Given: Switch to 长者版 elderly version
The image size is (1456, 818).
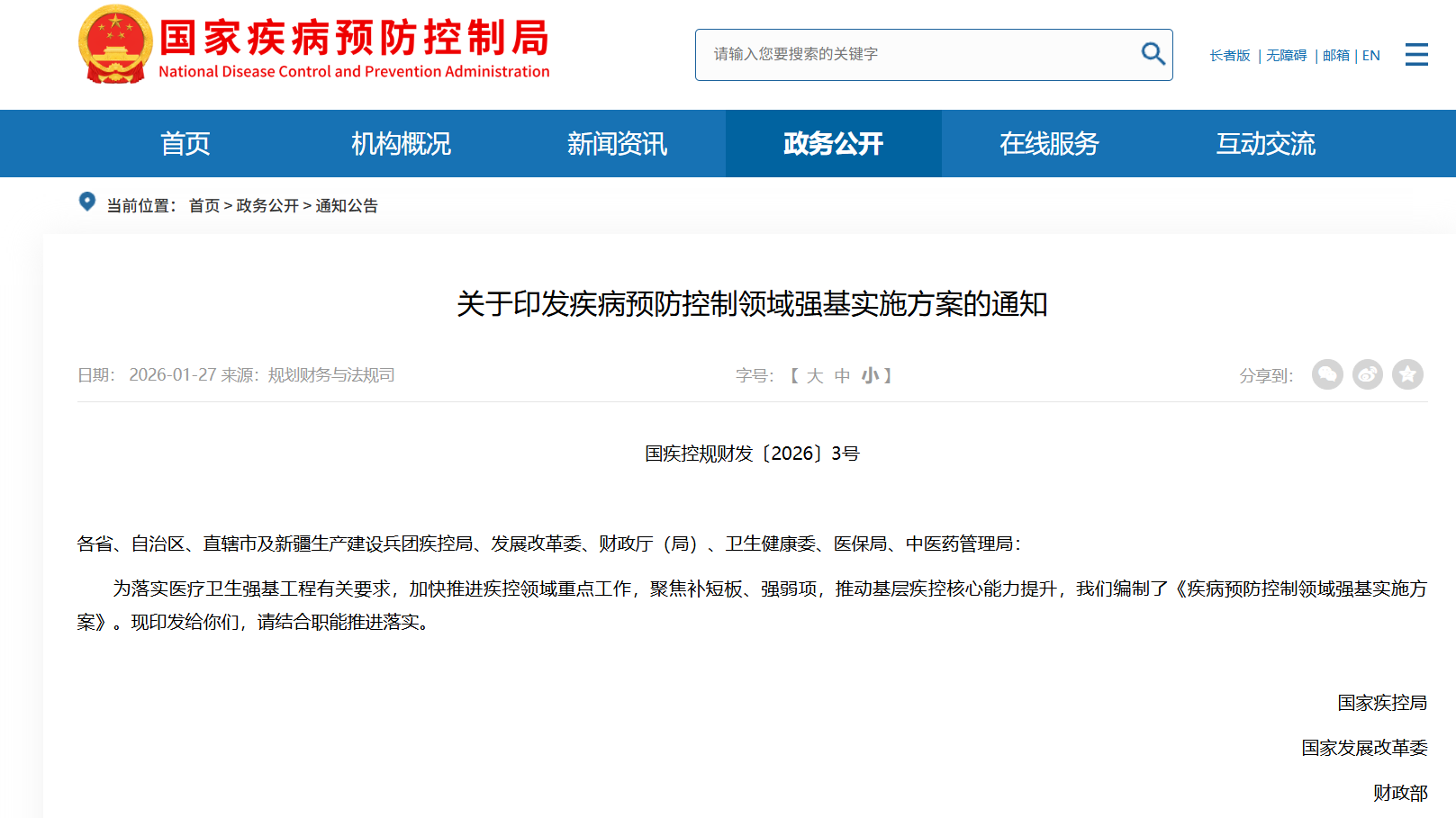Looking at the screenshot, I should (1229, 56).
